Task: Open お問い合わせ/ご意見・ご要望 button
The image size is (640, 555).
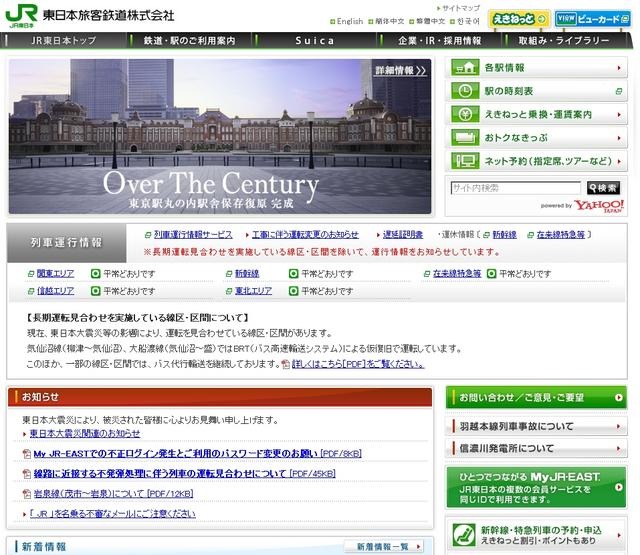Action: coord(536,397)
